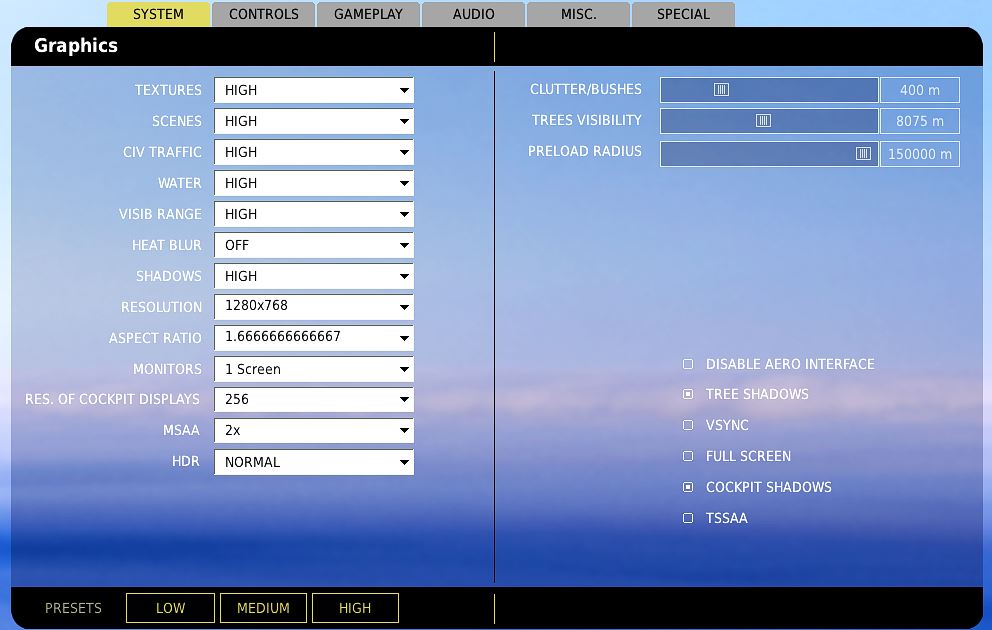Open the SCENES quality dropdown
Screen dimensions: 992x630
(314, 121)
